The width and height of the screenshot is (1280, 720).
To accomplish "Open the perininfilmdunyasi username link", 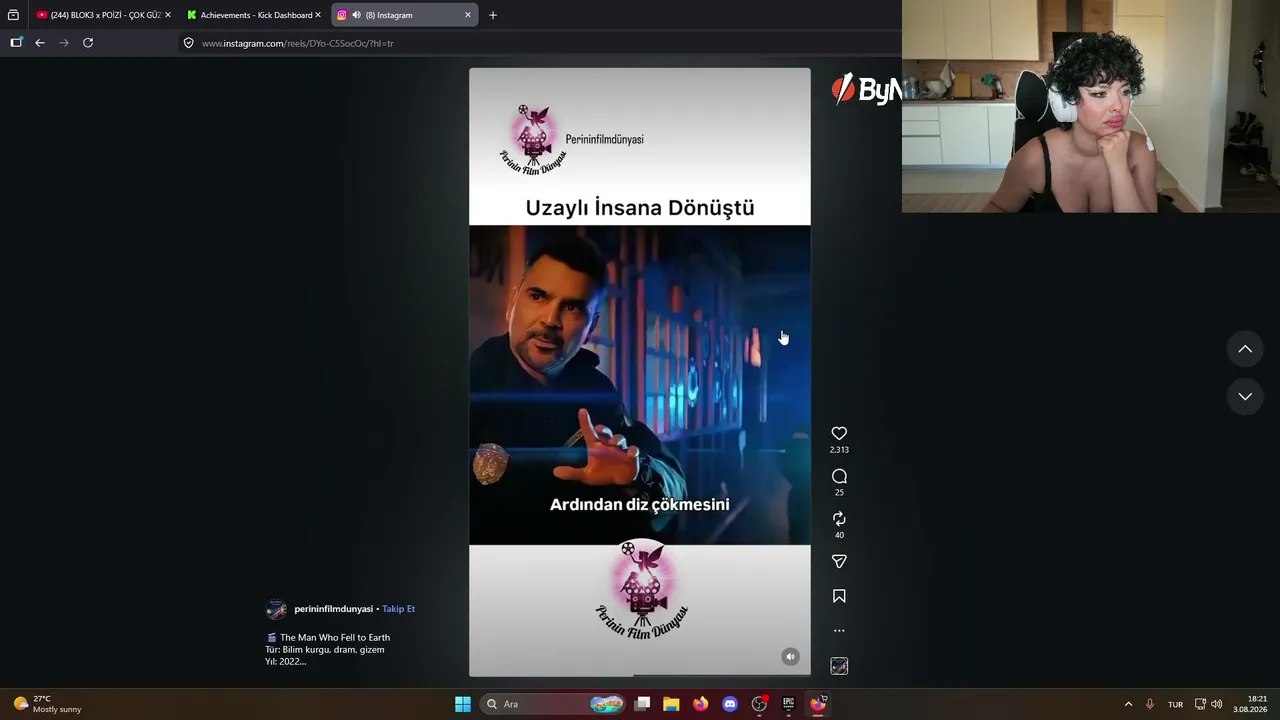I will tap(333, 609).
